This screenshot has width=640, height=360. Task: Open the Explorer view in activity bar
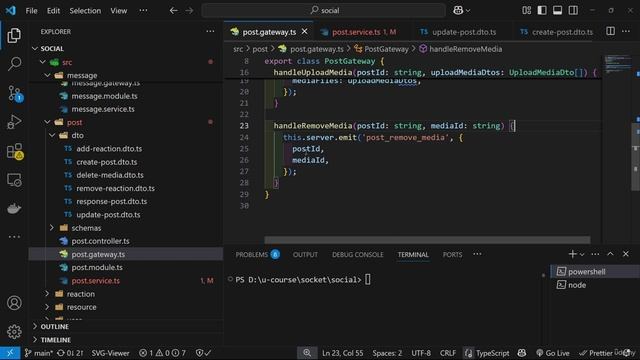coord(14,36)
